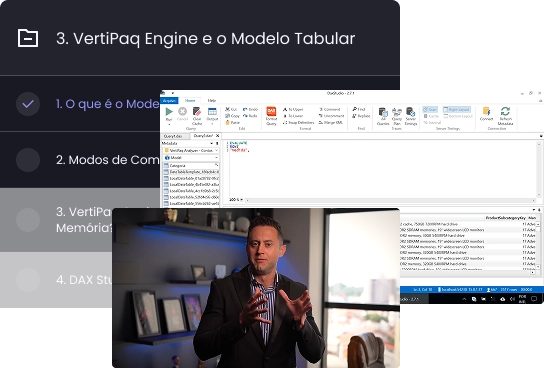Enable the Query Plan trace icon

[397, 112]
